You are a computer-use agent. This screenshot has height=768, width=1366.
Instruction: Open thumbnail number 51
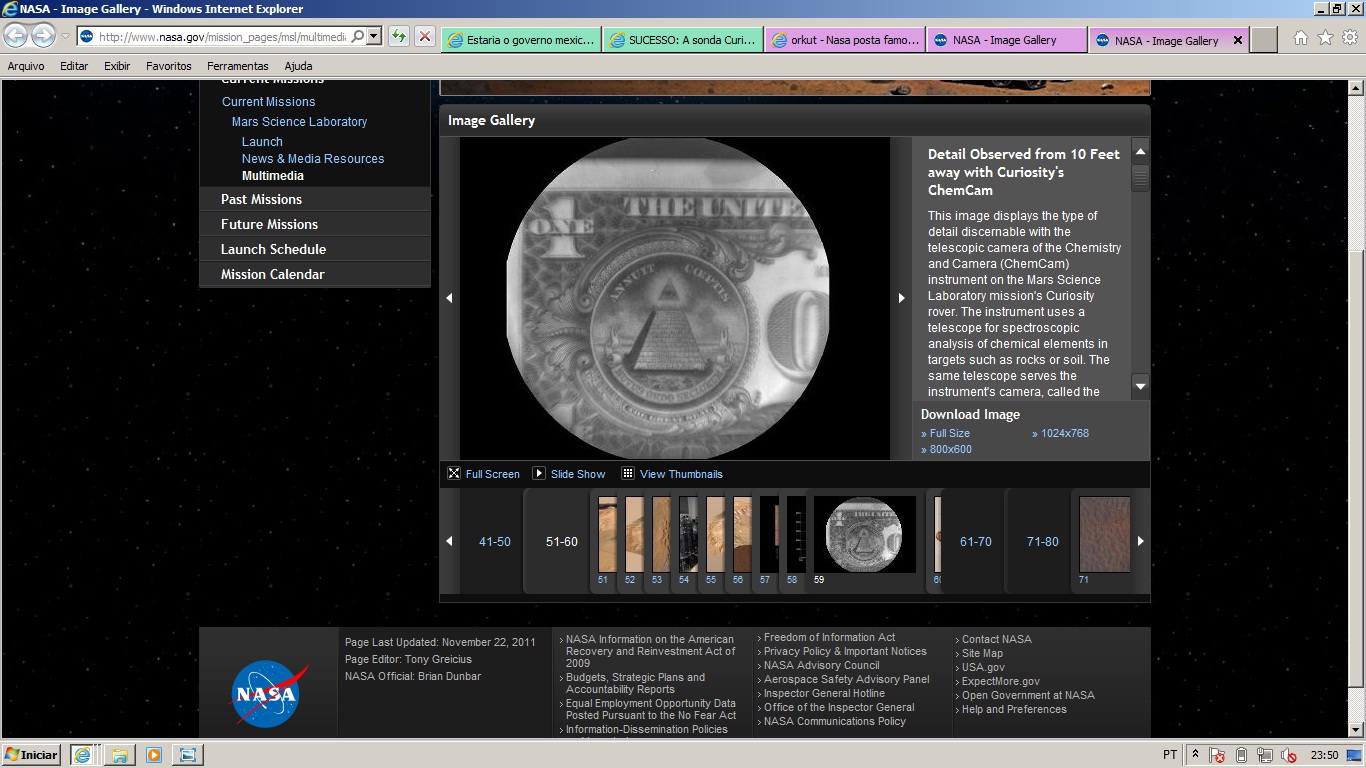[607, 535]
